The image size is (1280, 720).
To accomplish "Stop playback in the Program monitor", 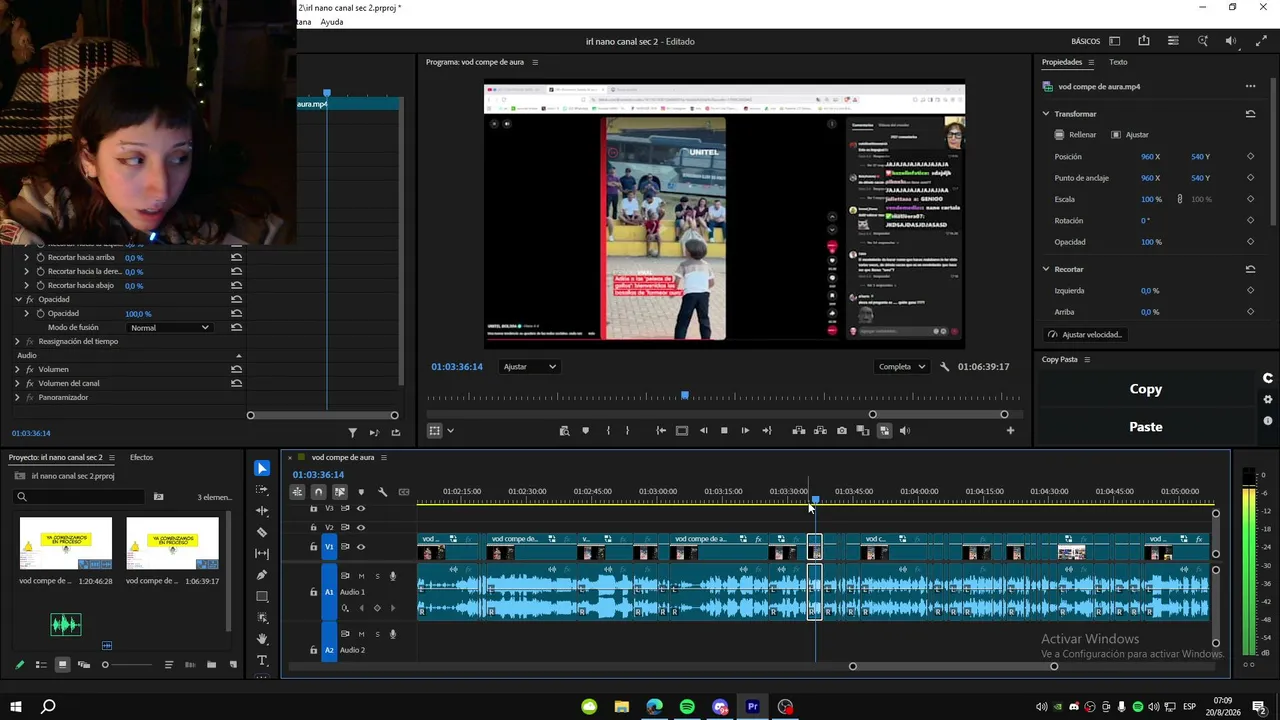I will pos(724,431).
